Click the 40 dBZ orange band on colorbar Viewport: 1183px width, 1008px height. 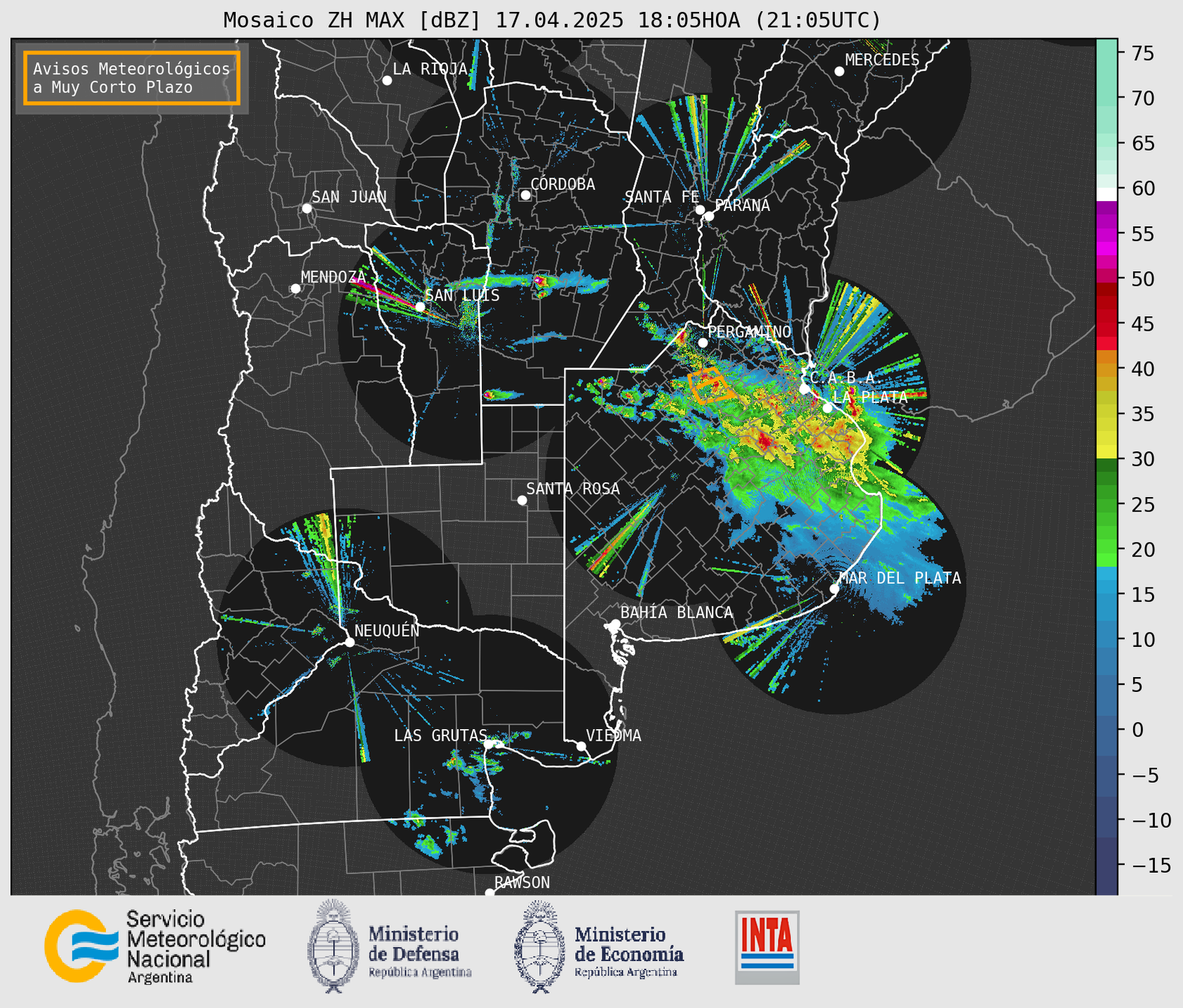pos(1107,369)
